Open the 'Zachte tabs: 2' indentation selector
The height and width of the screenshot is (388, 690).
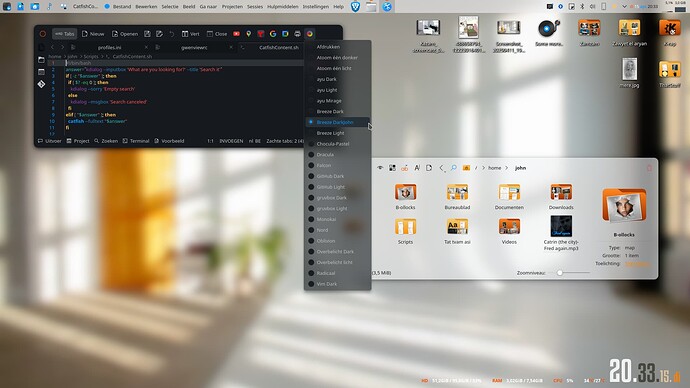pyautogui.click(x=285, y=141)
